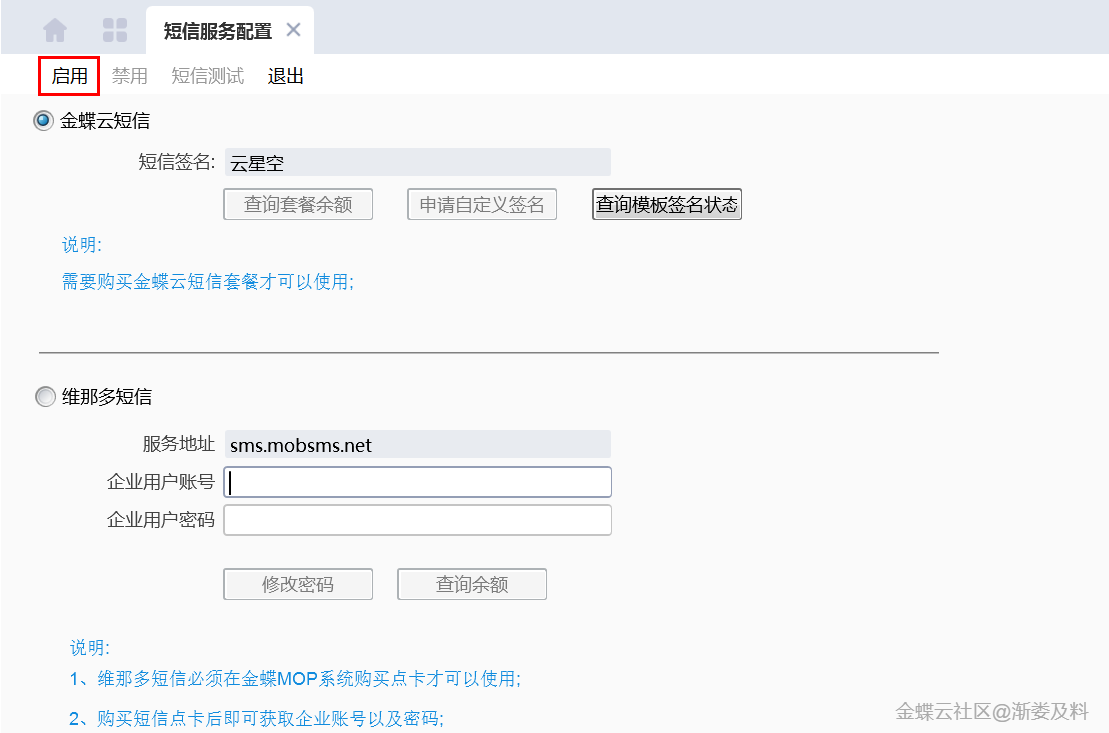The image size is (1109, 733).
Task: Select the 金蝶云短信 radio button
Action: point(44,121)
